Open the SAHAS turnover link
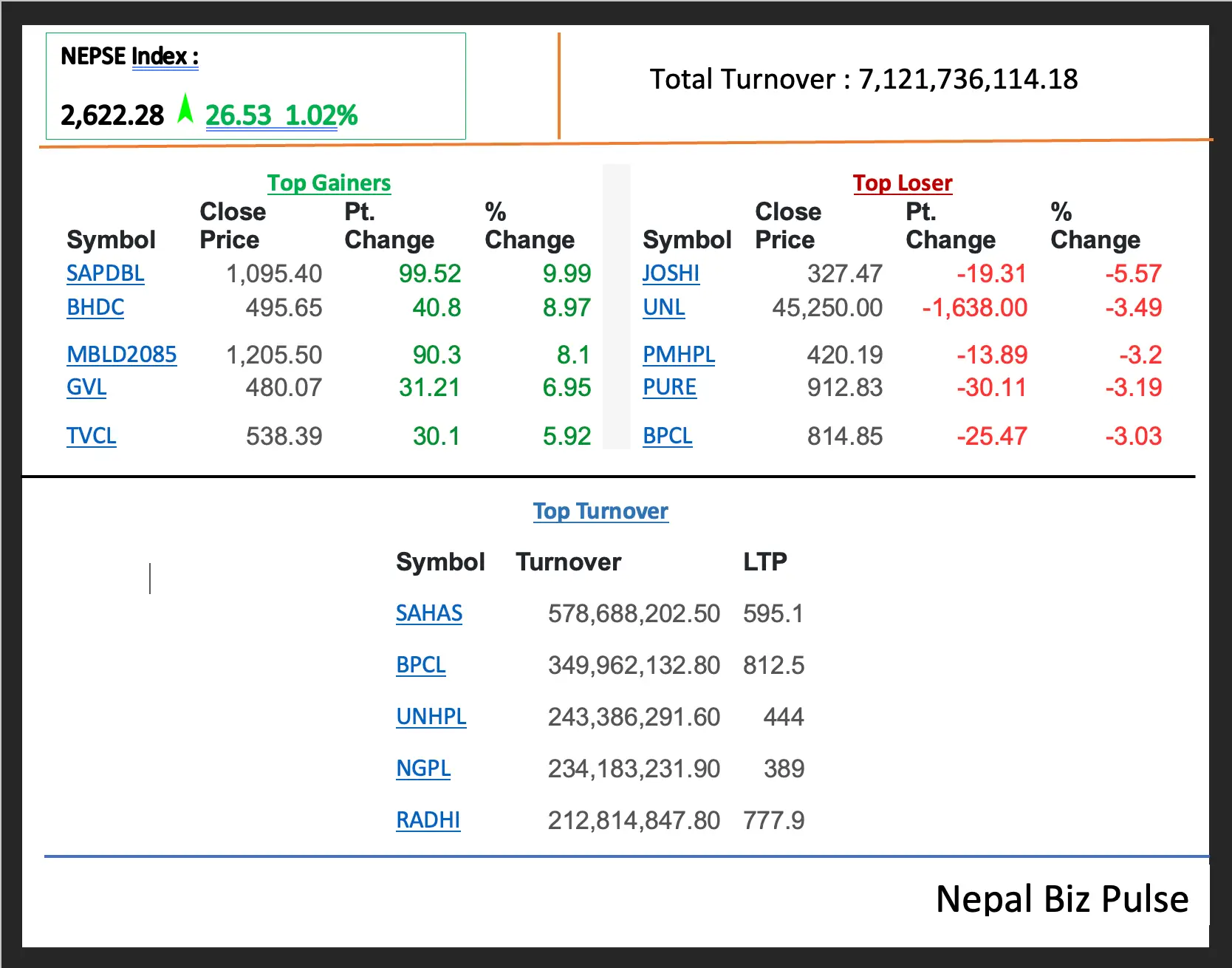Screen dimensions: 1232x968 428,613
